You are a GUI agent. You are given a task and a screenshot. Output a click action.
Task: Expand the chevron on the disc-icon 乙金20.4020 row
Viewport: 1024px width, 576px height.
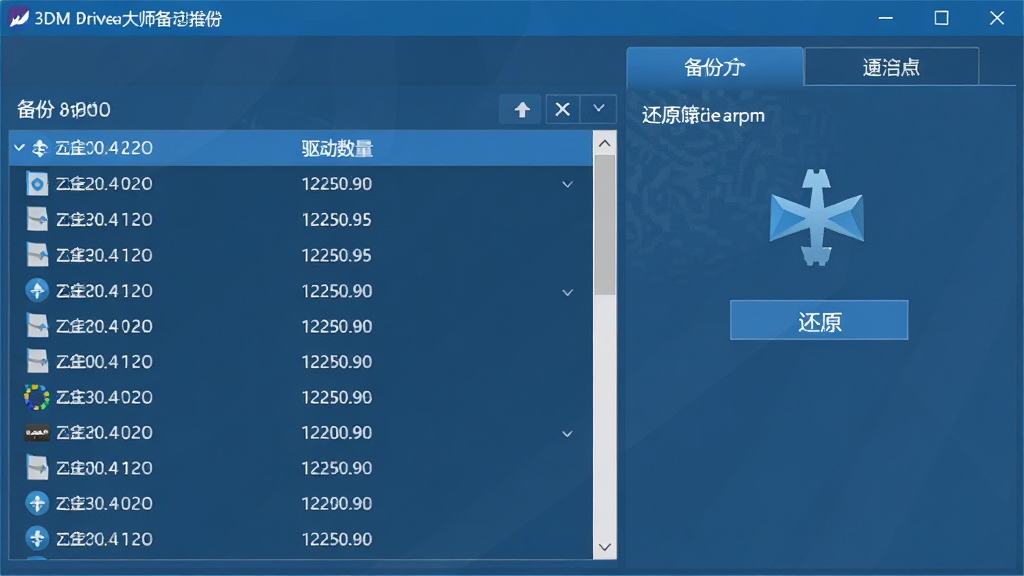(568, 185)
